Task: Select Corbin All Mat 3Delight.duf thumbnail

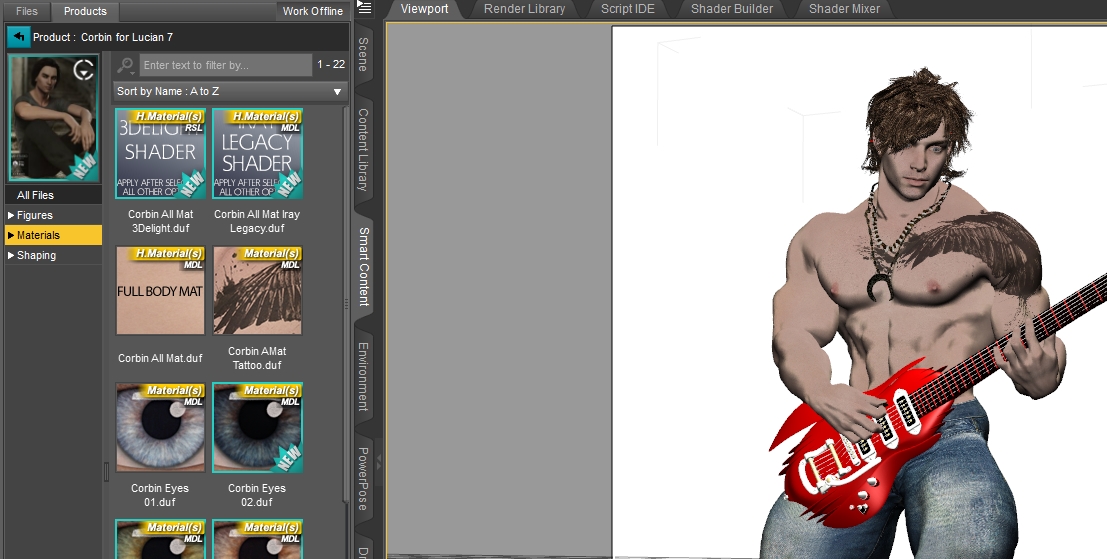Action: pos(160,153)
